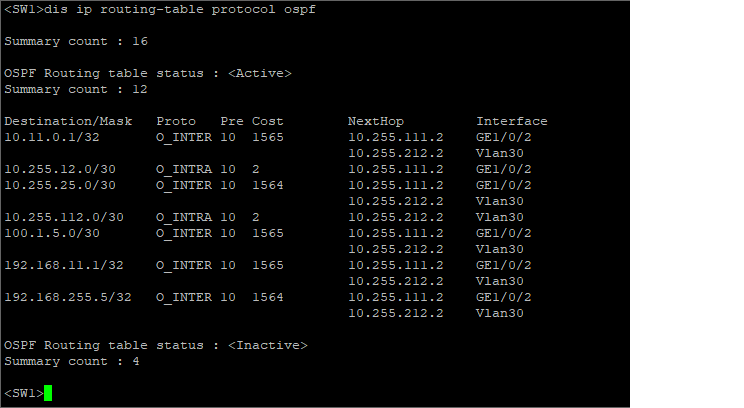Viewport: 744px width, 408px height.
Task: Select the 10.255.112.0/30 destination entry
Action: [64, 217]
